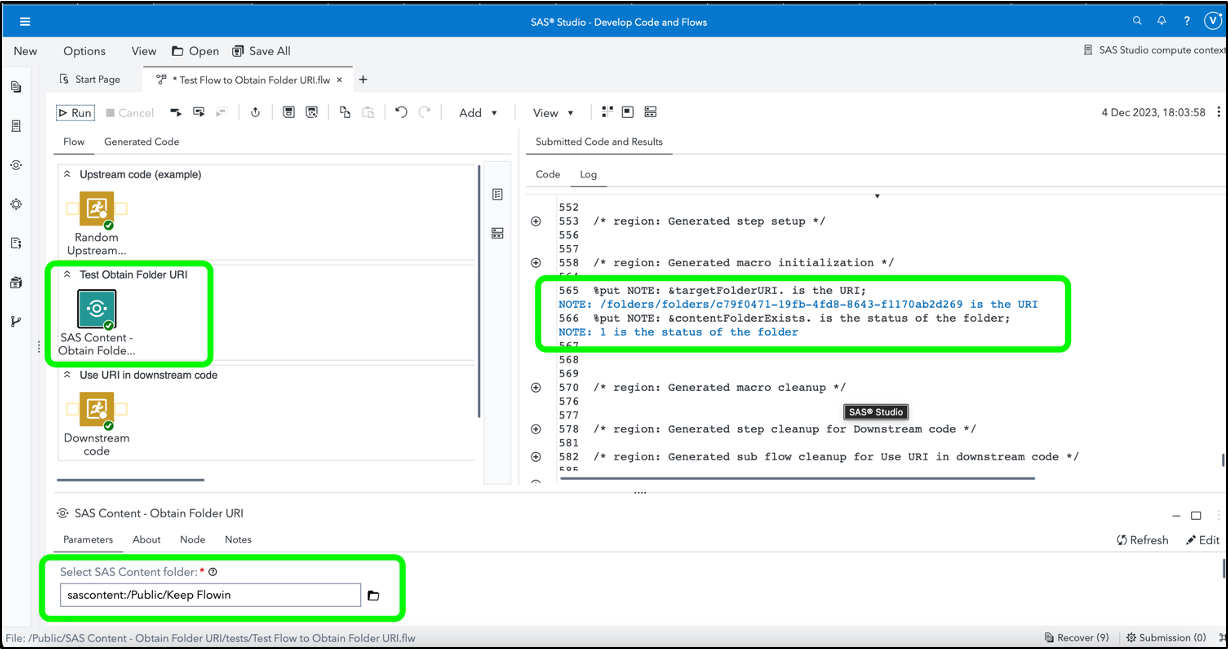Open Submission (0) status
The width and height of the screenshot is (1228, 650).
click(1166, 638)
